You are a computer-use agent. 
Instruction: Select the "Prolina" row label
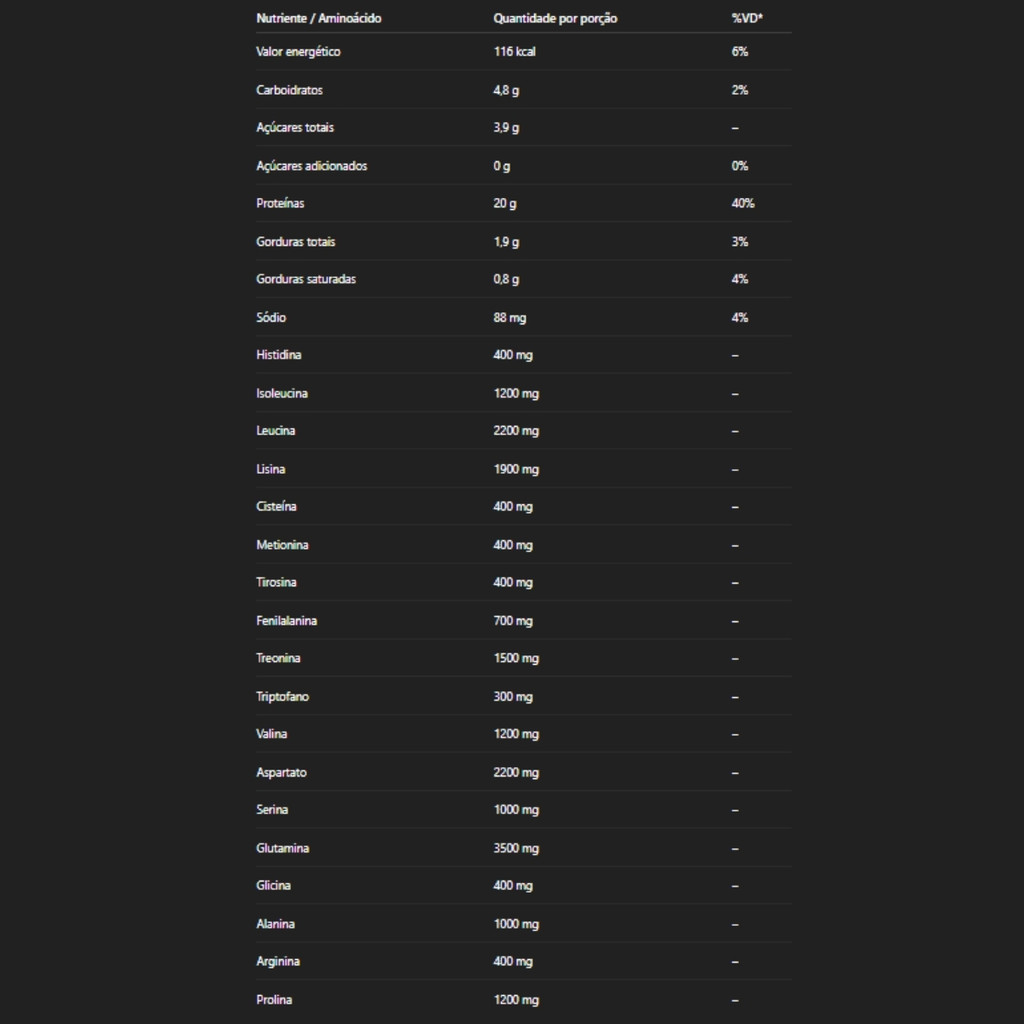pyautogui.click(x=274, y=999)
